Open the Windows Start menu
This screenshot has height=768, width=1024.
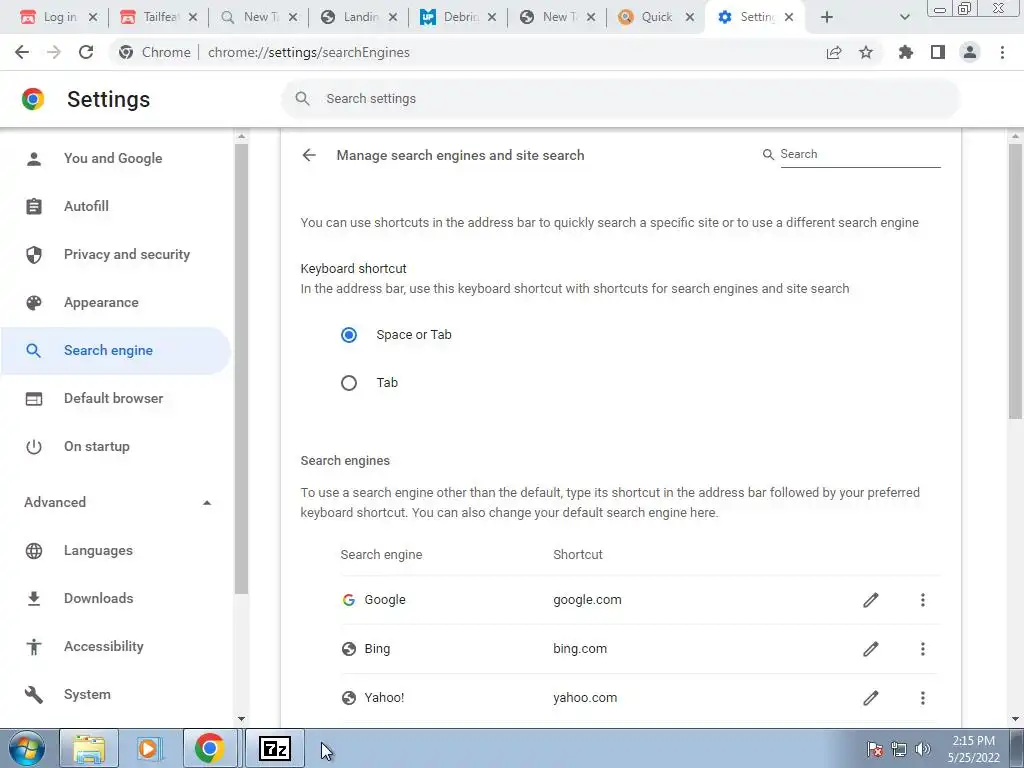pos(26,749)
